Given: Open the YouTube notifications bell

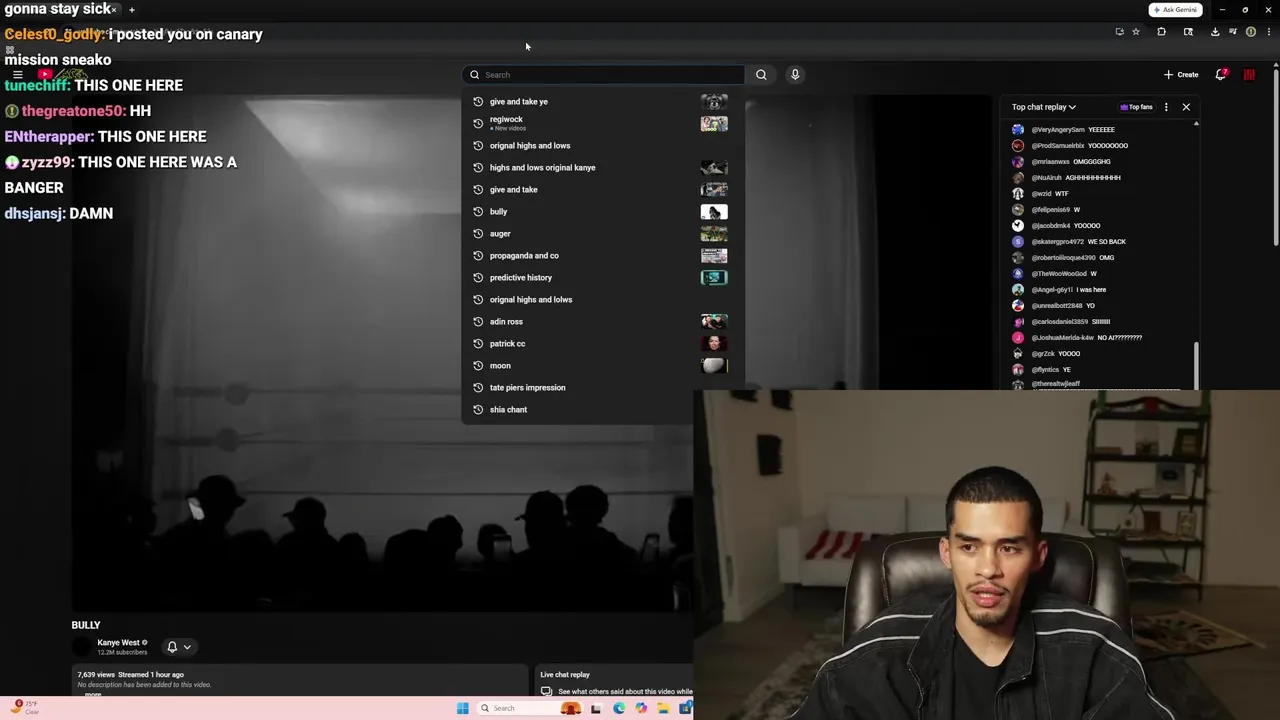Looking at the screenshot, I should 1221,74.
